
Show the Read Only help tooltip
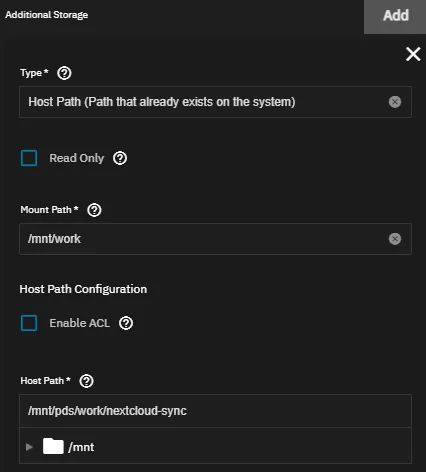pyautogui.click(x=120, y=158)
